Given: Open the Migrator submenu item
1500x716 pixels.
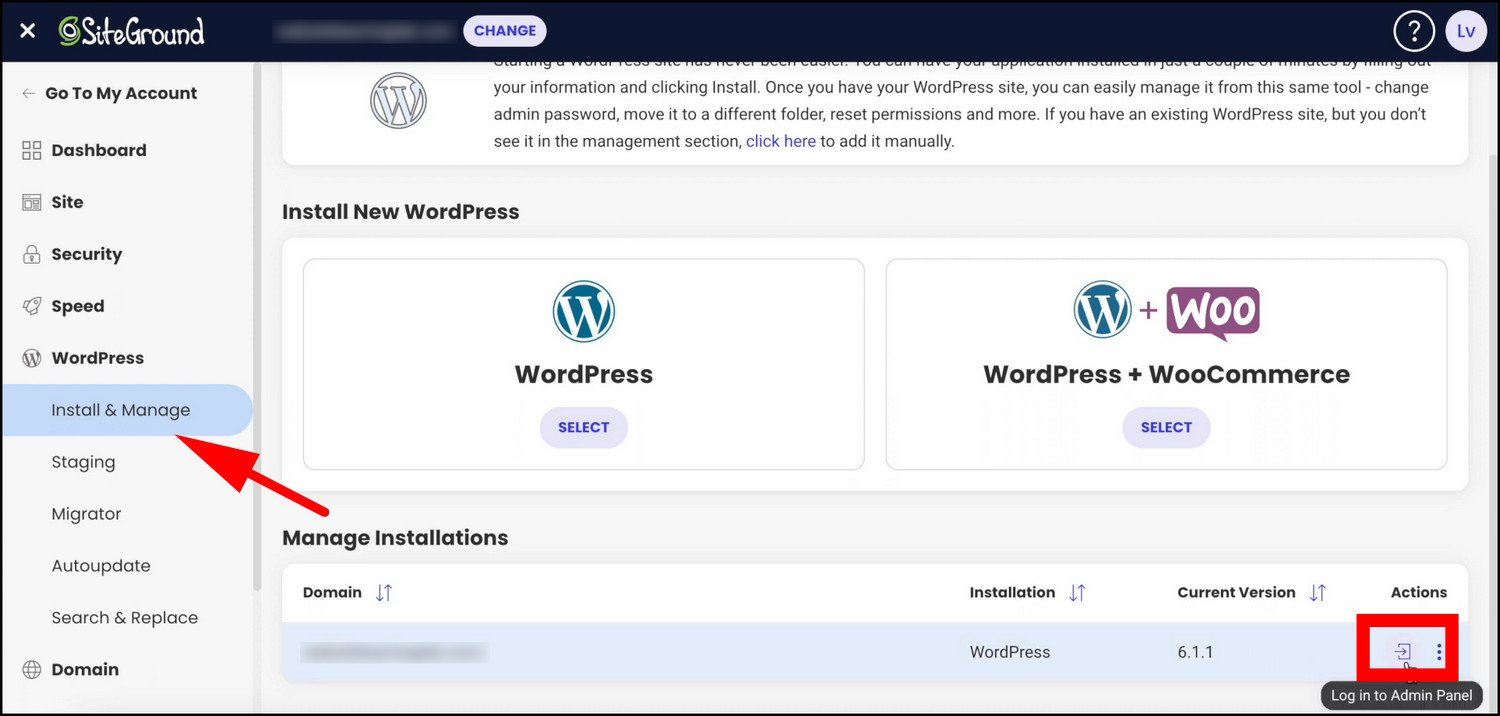Looking at the screenshot, I should tap(86, 514).
